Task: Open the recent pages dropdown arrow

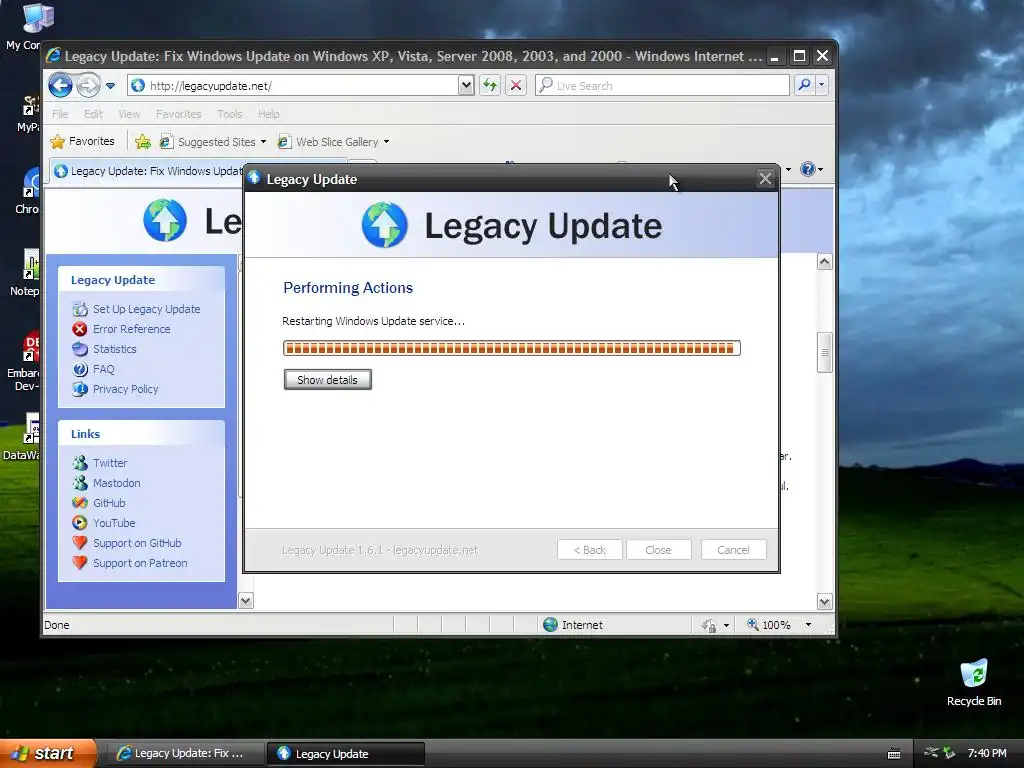Action: [x=110, y=86]
